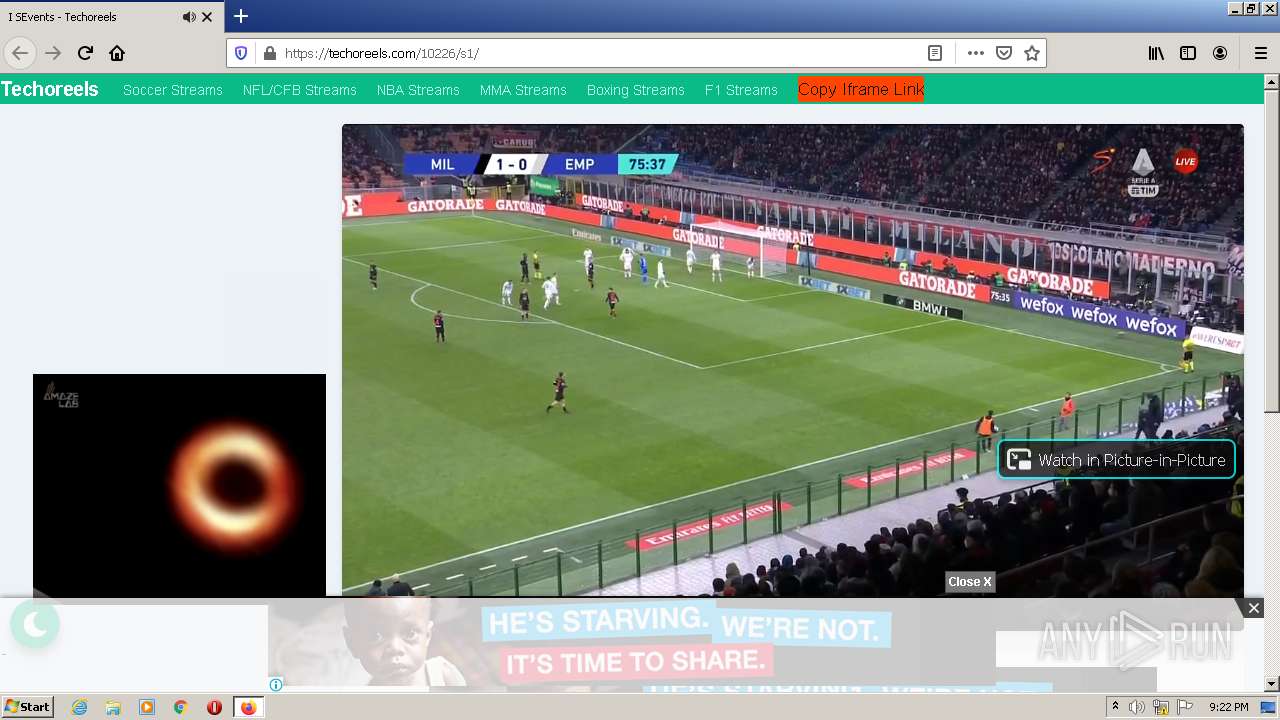Open Windows Explorer folder from taskbar
Screen dimensions: 1280x720
(x=113, y=707)
